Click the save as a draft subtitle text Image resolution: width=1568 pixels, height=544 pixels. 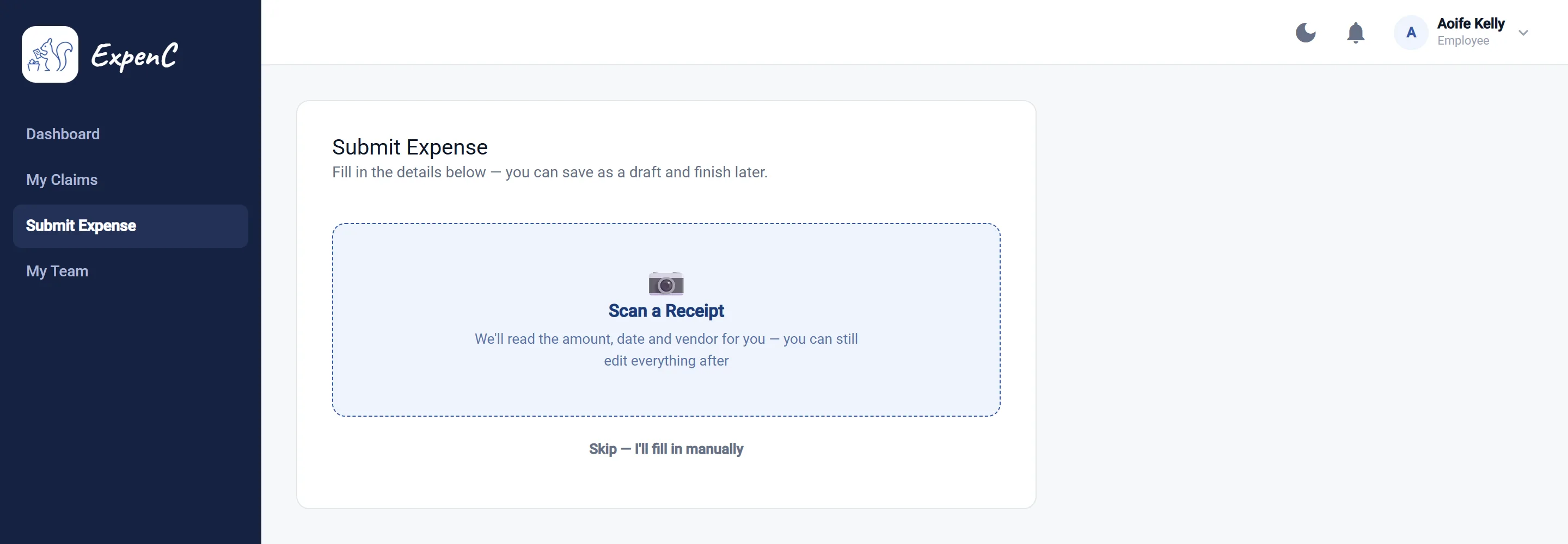tap(550, 172)
